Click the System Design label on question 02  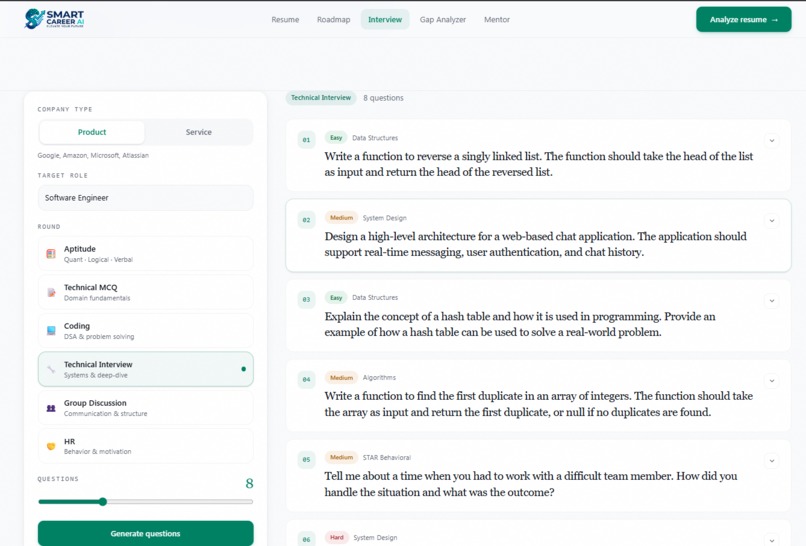(384, 218)
